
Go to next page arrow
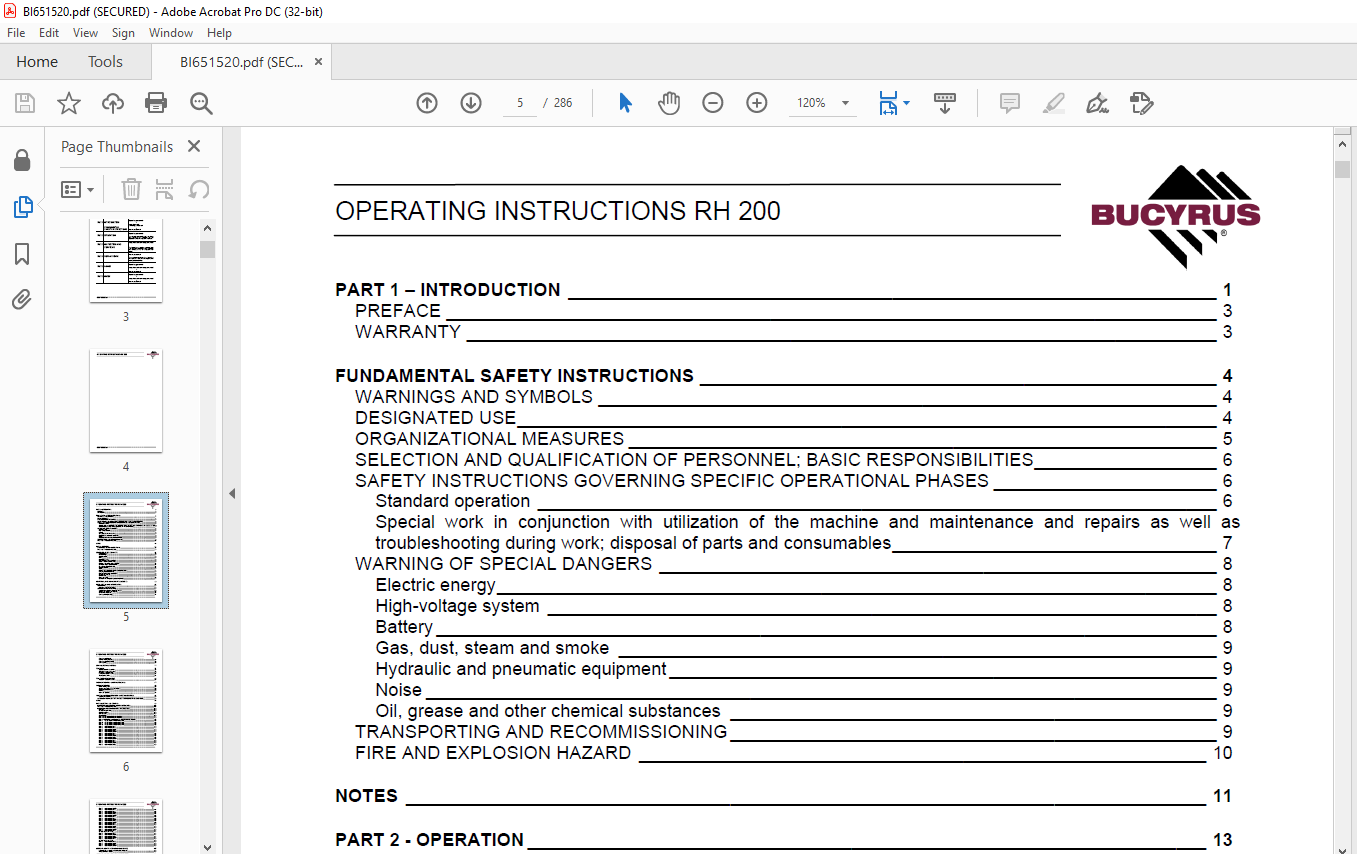(x=471, y=103)
